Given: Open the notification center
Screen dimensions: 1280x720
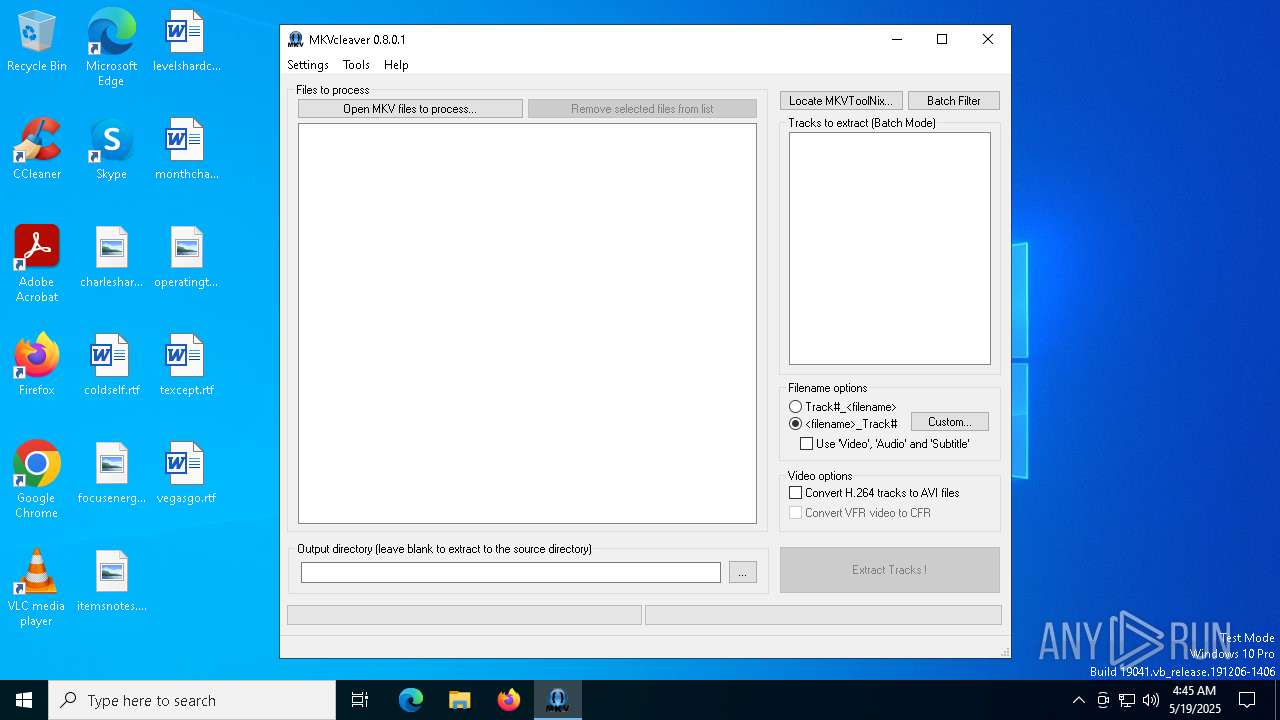Looking at the screenshot, I should coord(1247,700).
